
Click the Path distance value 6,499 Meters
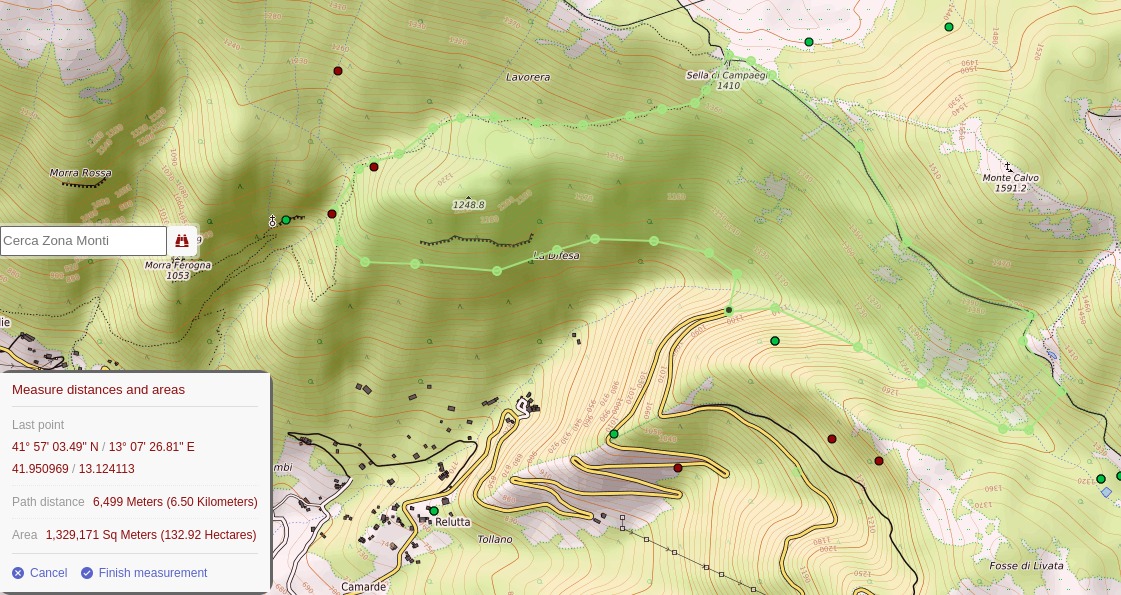[175, 502]
